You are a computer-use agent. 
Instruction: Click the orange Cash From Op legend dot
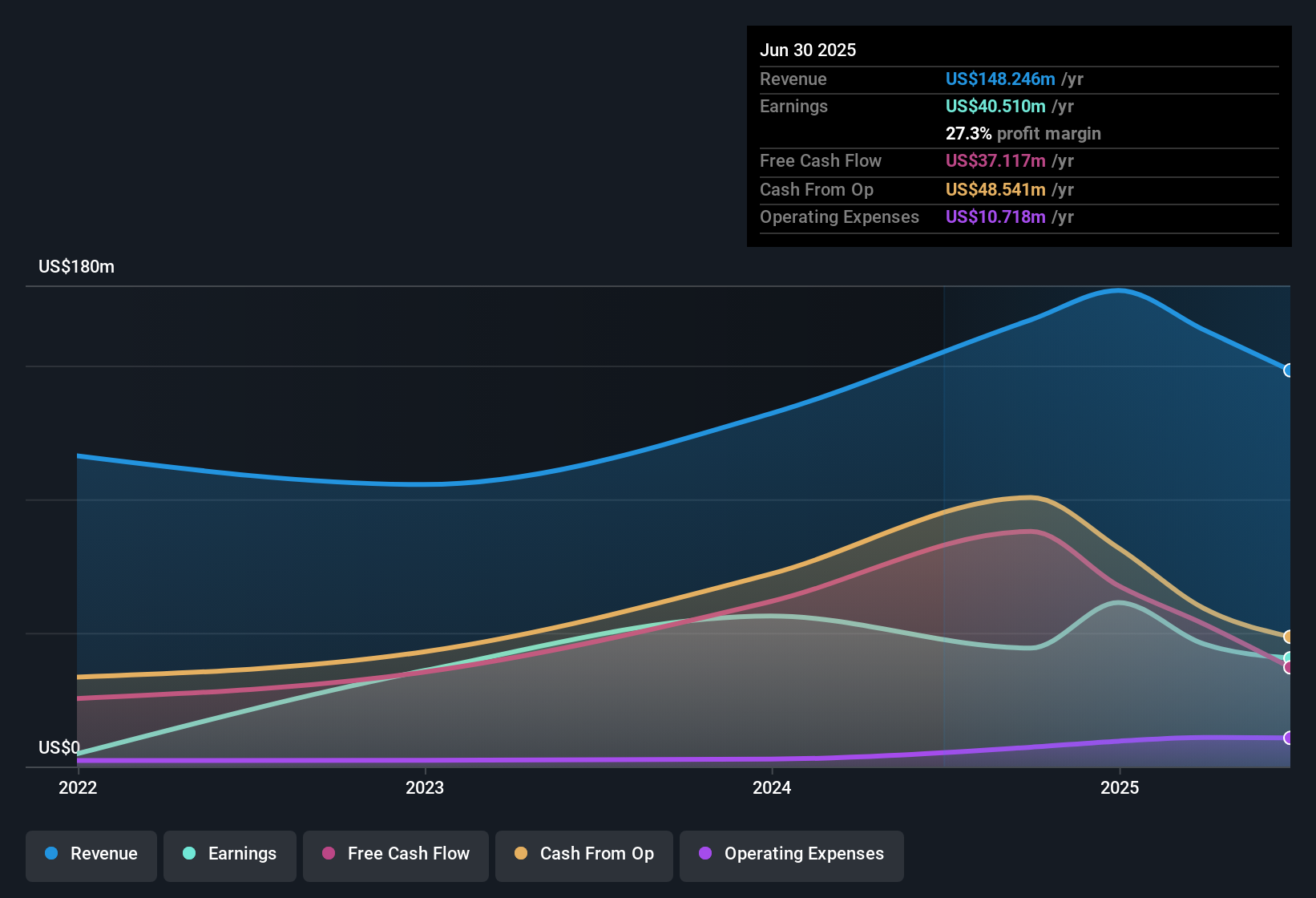521,854
